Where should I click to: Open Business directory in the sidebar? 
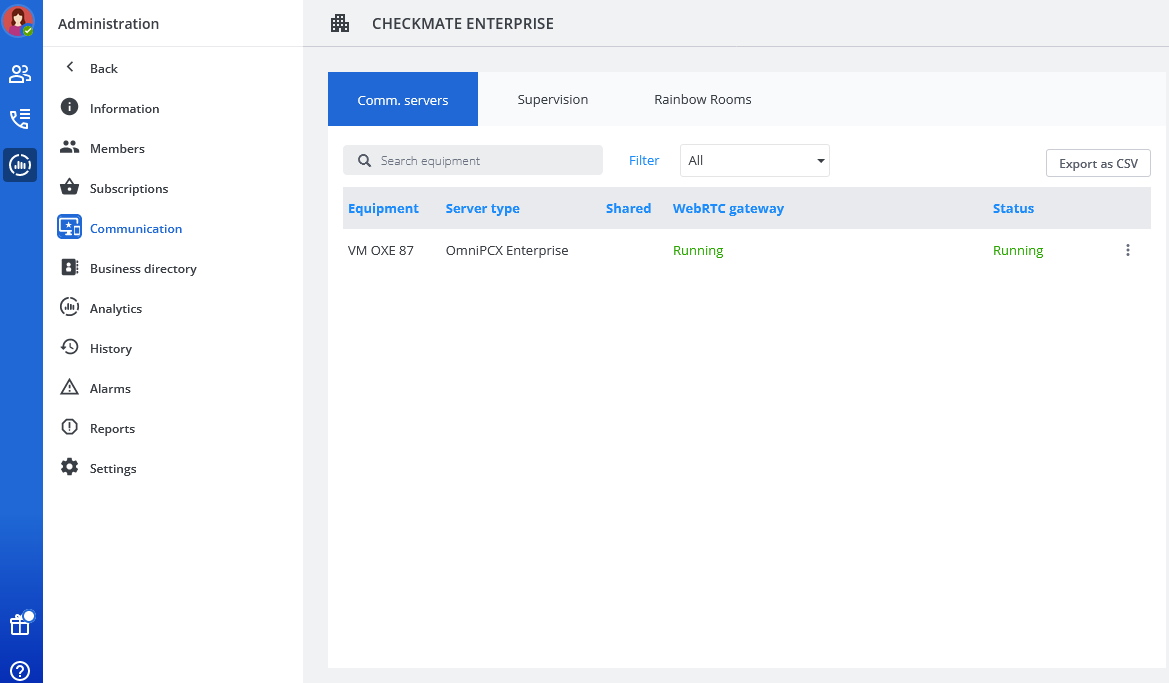click(x=143, y=269)
